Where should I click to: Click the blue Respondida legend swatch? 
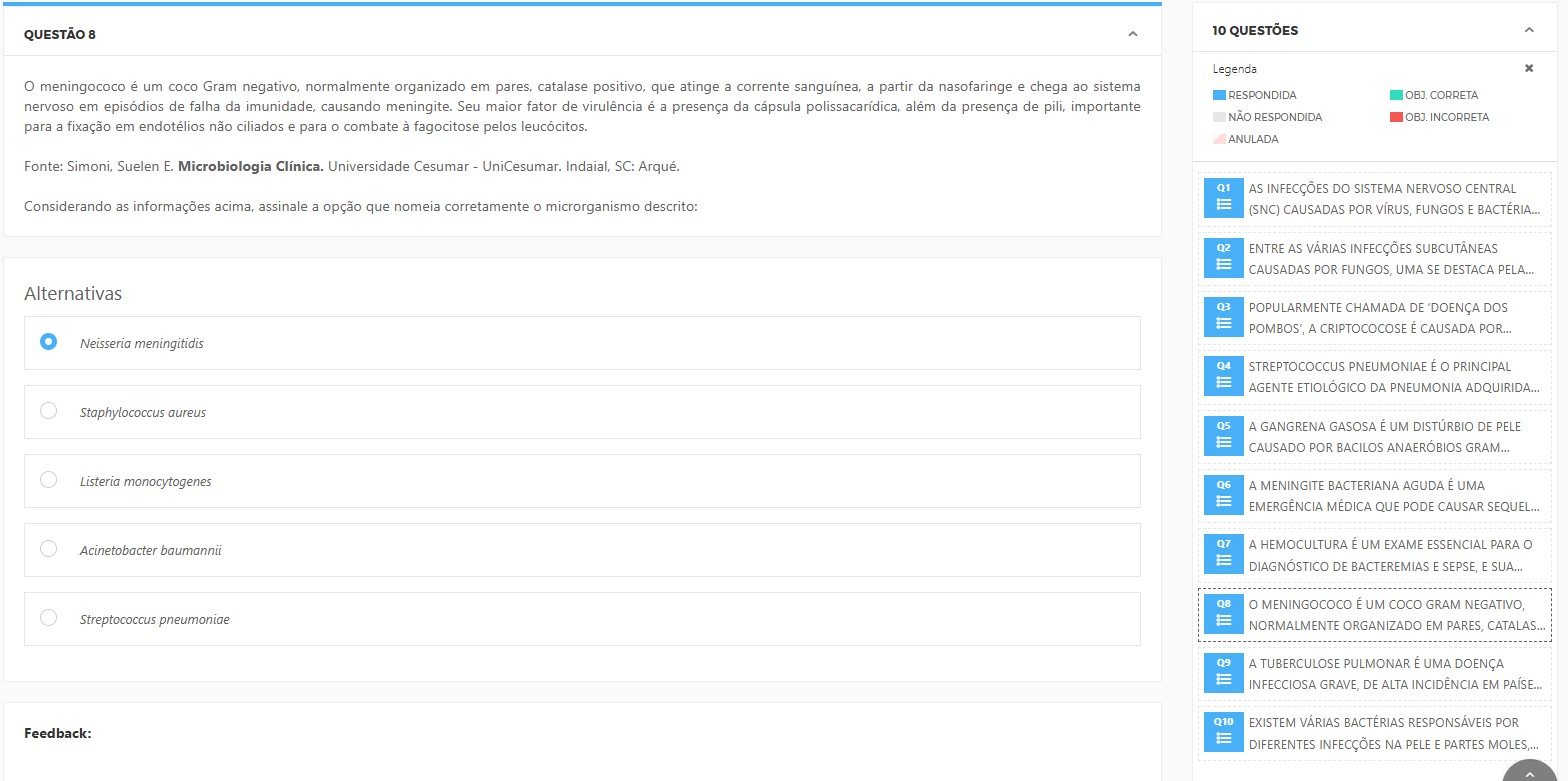click(x=1219, y=95)
